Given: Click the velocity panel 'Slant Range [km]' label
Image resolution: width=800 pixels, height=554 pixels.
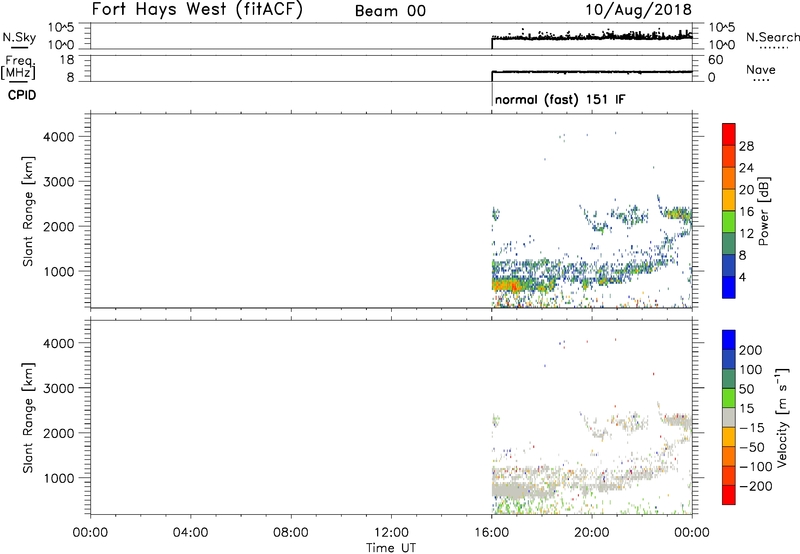Looking at the screenshot, I should [28, 418].
